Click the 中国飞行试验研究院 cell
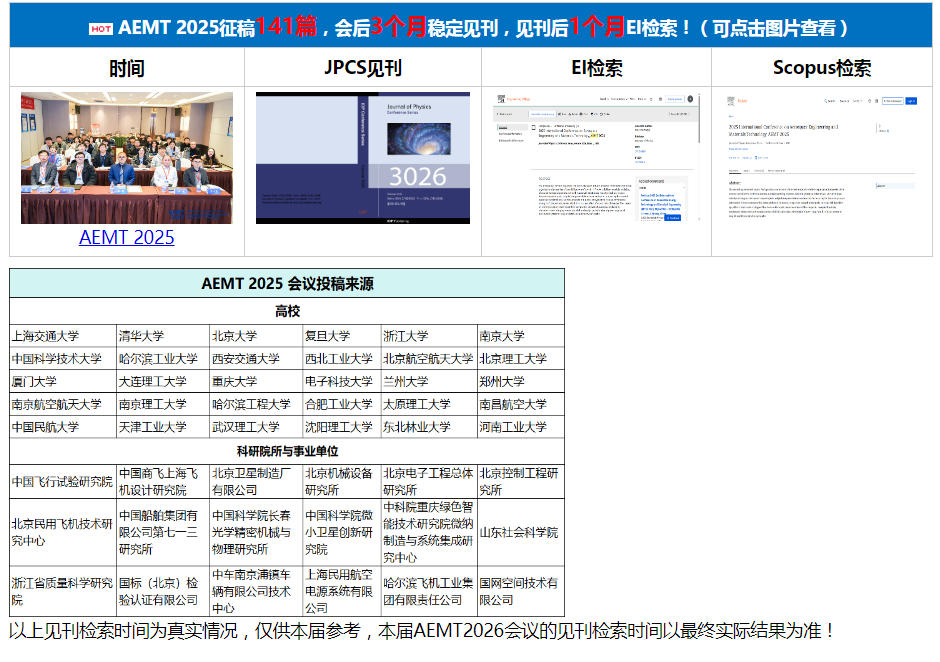Viewport: 940px width, 662px height. point(60,478)
